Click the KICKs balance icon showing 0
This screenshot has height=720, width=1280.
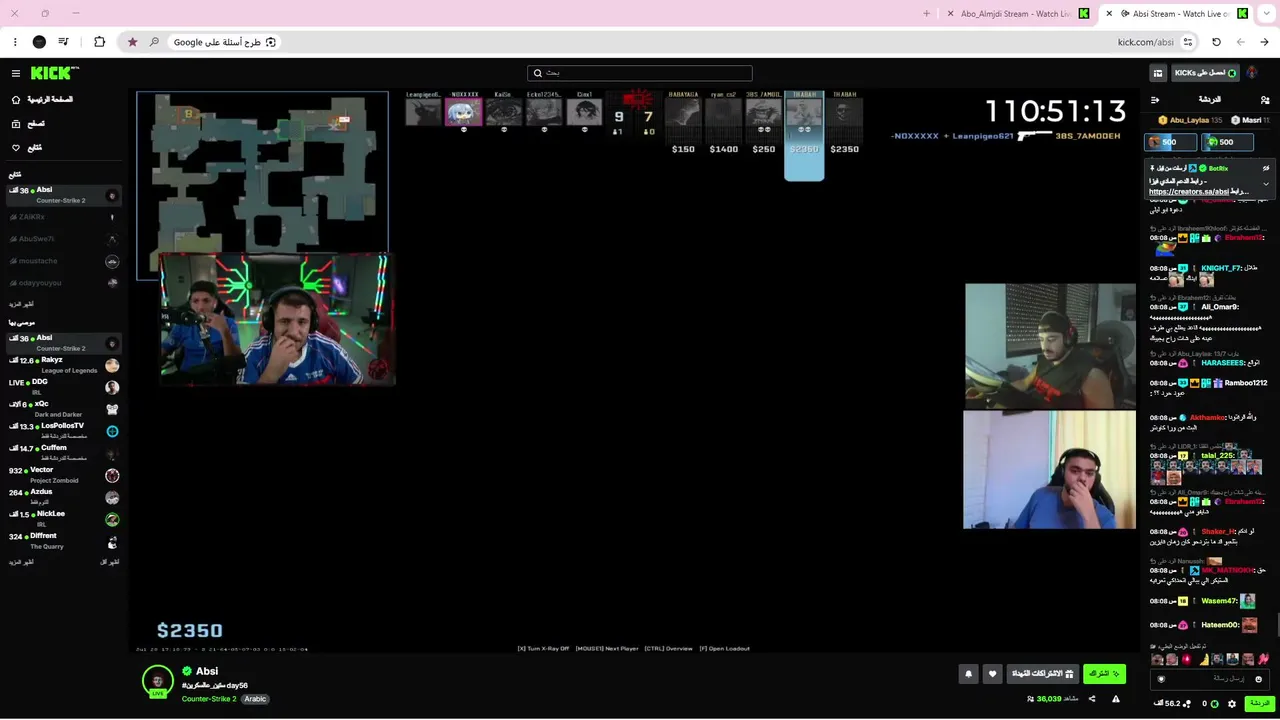coord(1214,704)
